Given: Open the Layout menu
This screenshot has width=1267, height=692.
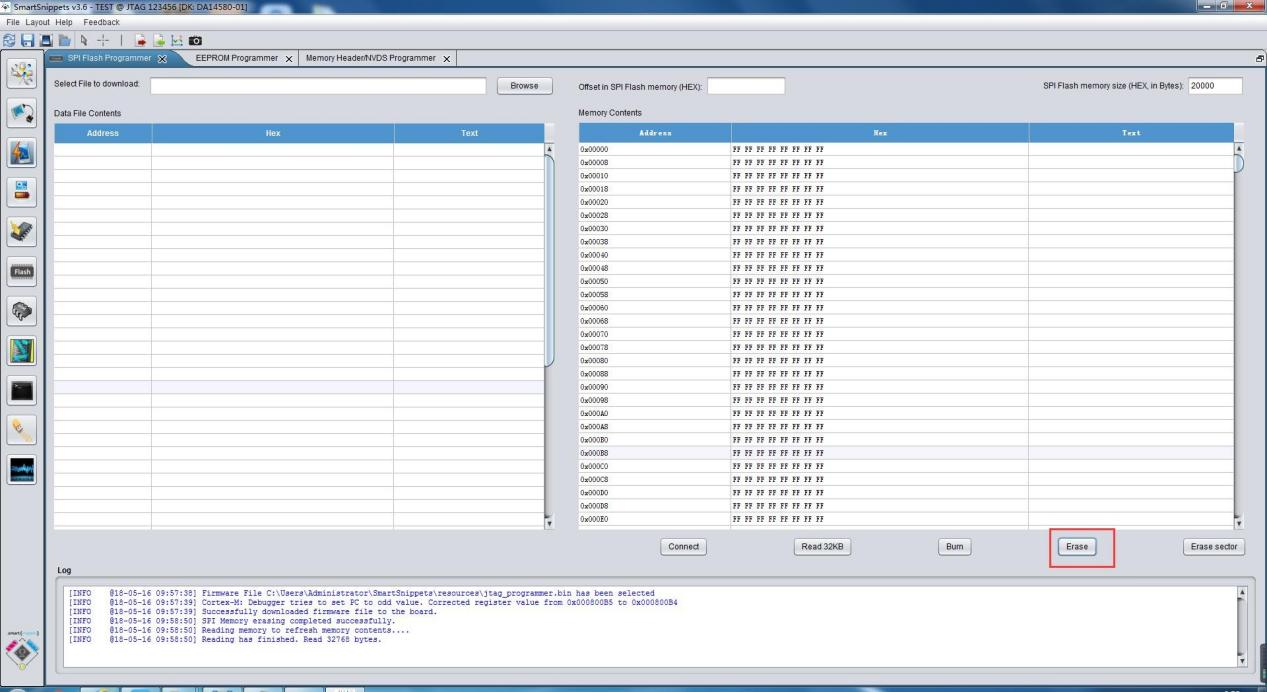Looking at the screenshot, I should (38, 22).
